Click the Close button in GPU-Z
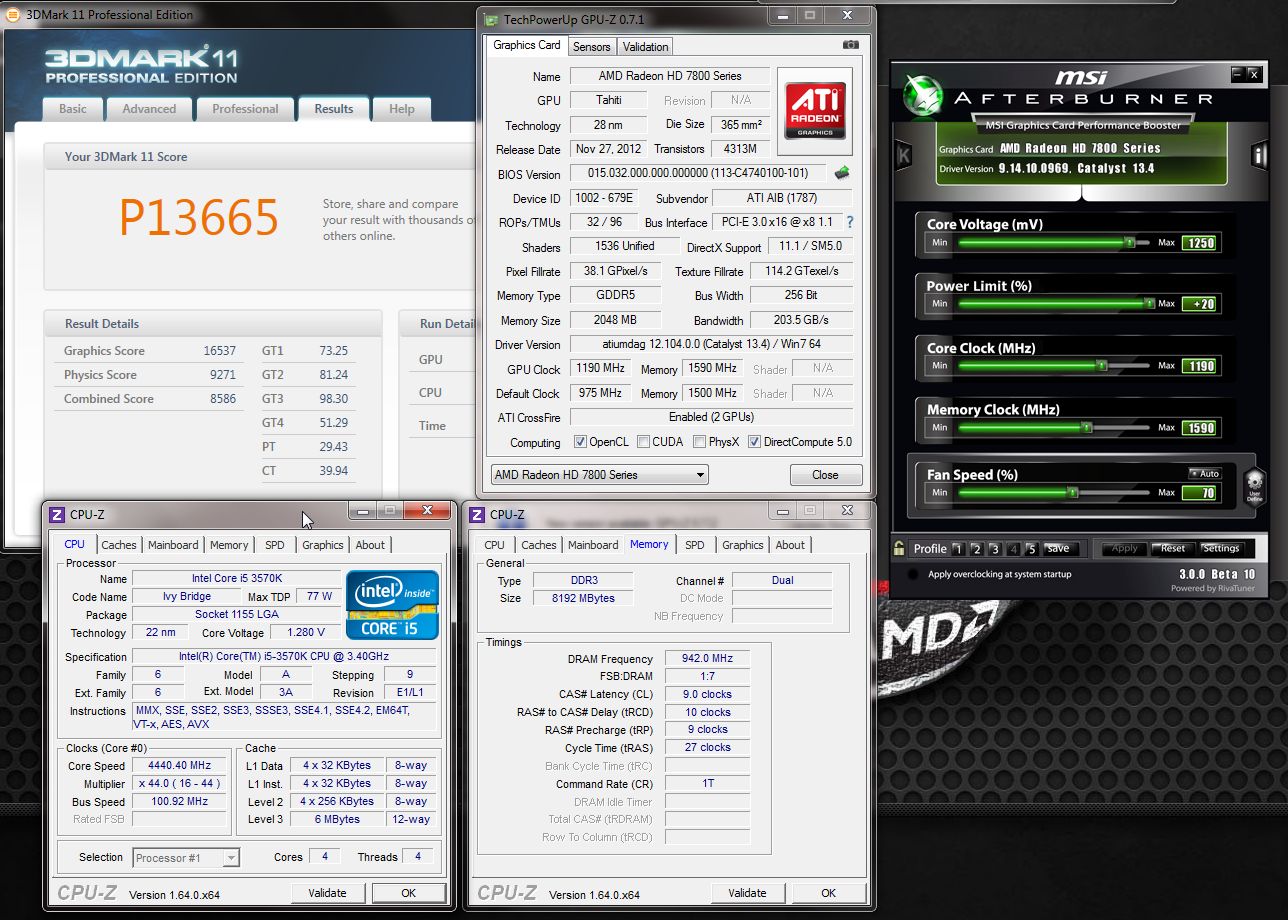Screen dimensions: 1288x920 pos(825,475)
